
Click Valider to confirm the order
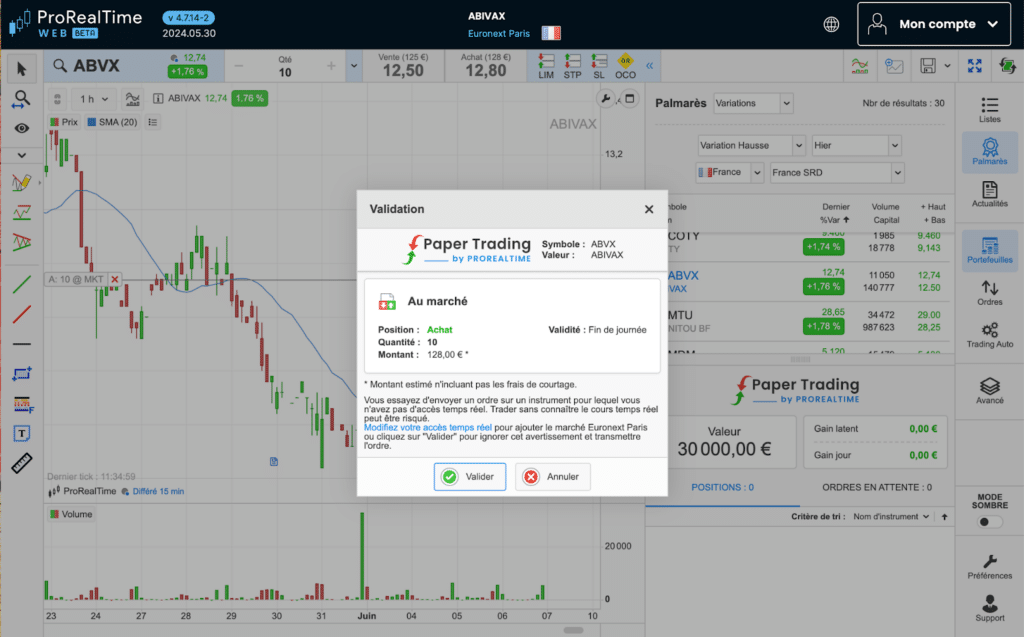(470, 476)
